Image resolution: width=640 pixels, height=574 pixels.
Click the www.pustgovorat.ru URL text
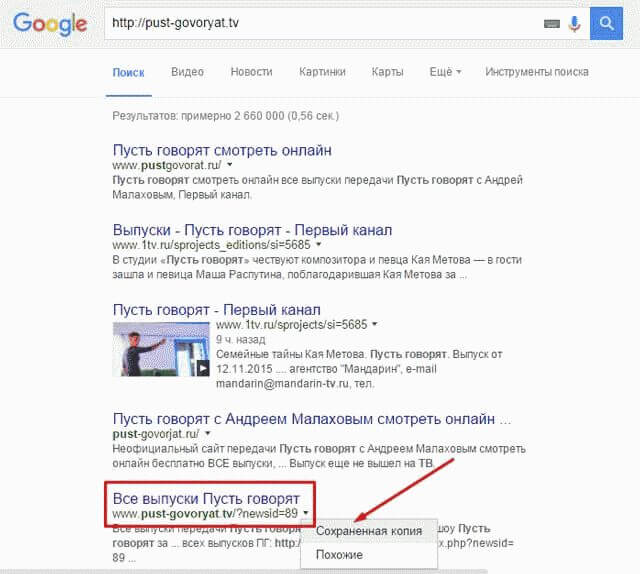pyautogui.click(x=167, y=165)
